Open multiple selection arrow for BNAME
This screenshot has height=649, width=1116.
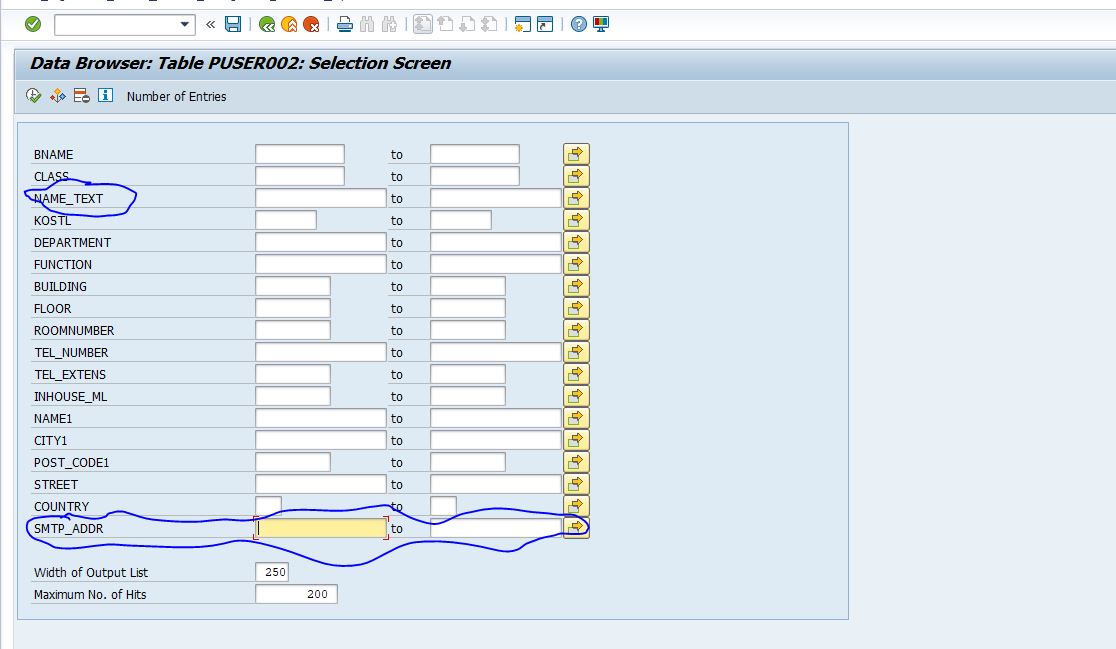pyautogui.click(x=576, y=154)
